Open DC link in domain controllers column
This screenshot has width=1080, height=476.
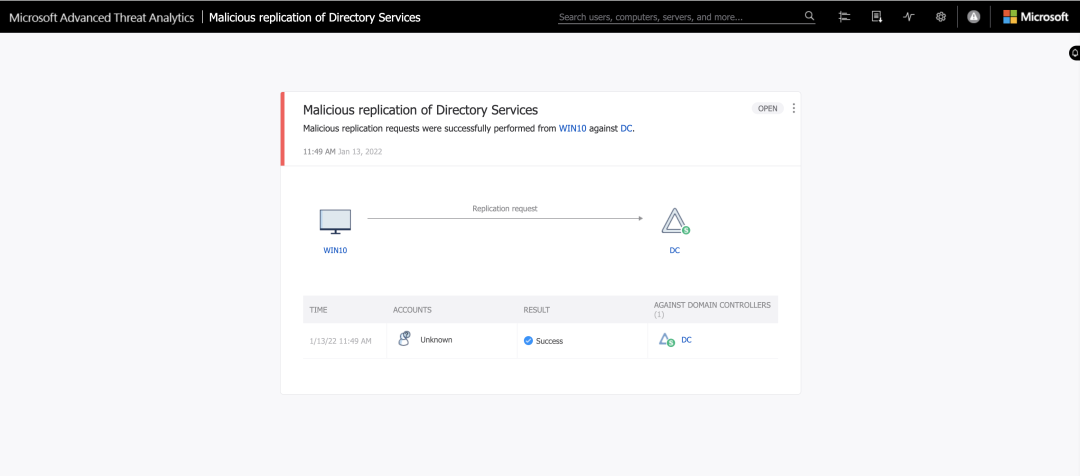[x=686, y=340]
